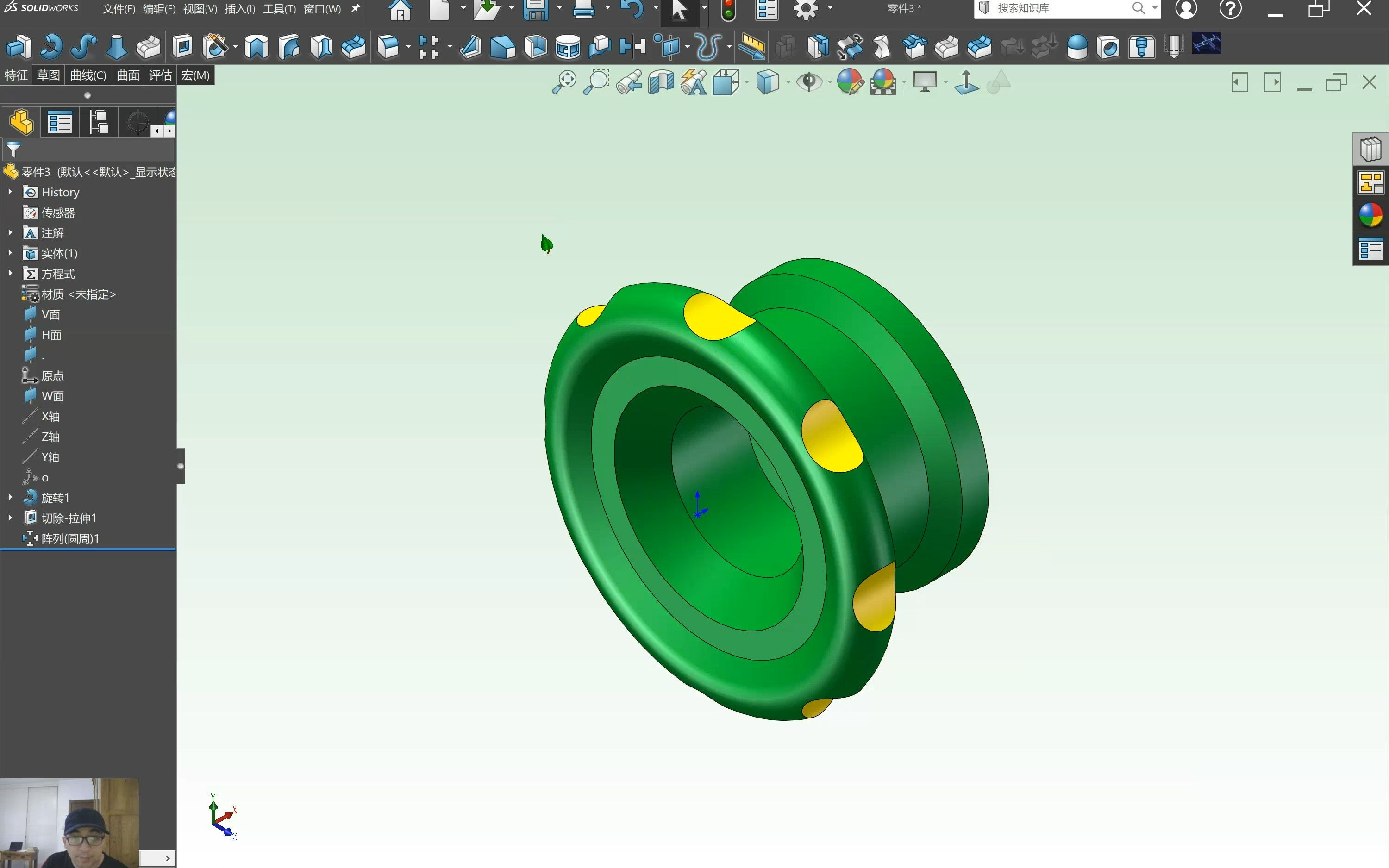Click the Home button
This screenshot has width=1389, height=868.
[x=400, y=10]
